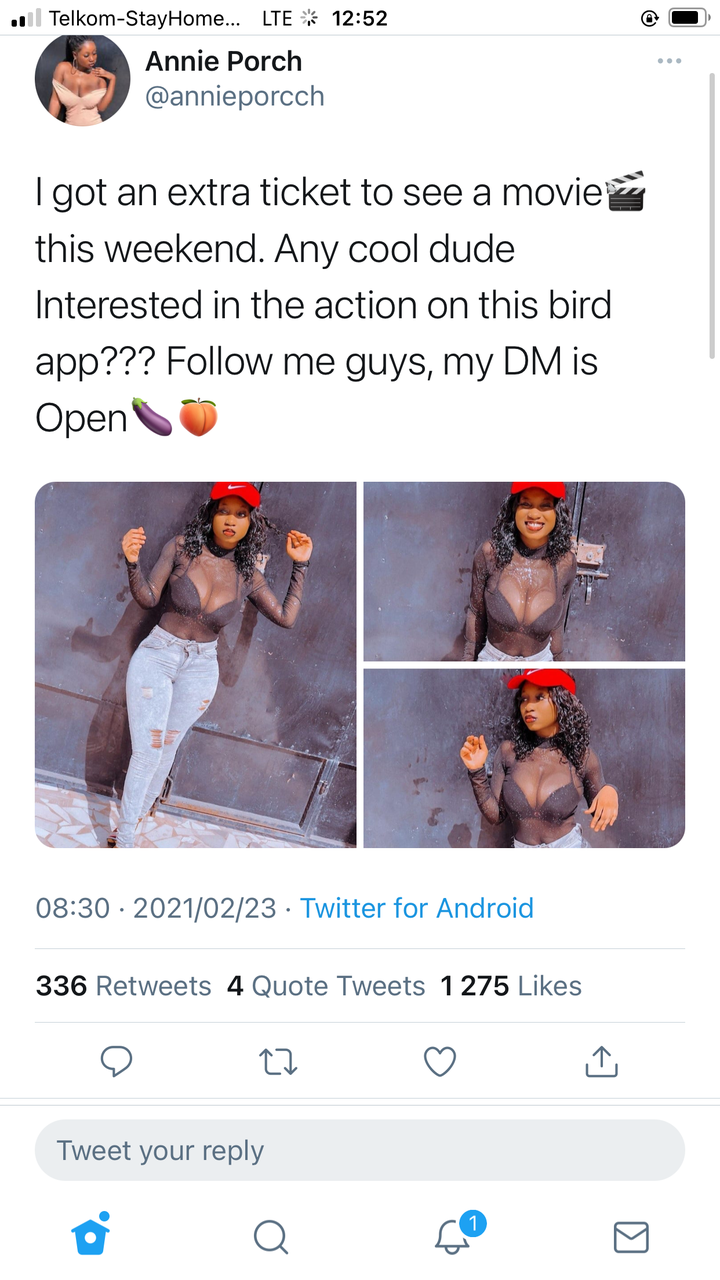Open the tweet's three-dot more menu
Viewport: 720px width, 1280px height.
[669, 61]
